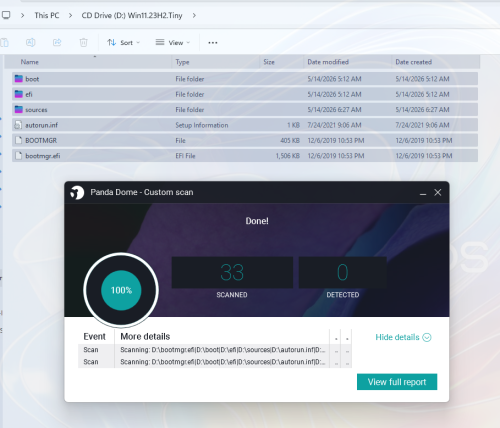Select second Scan event row
Screen dimensions: 500x428
(x=215, y=362)
